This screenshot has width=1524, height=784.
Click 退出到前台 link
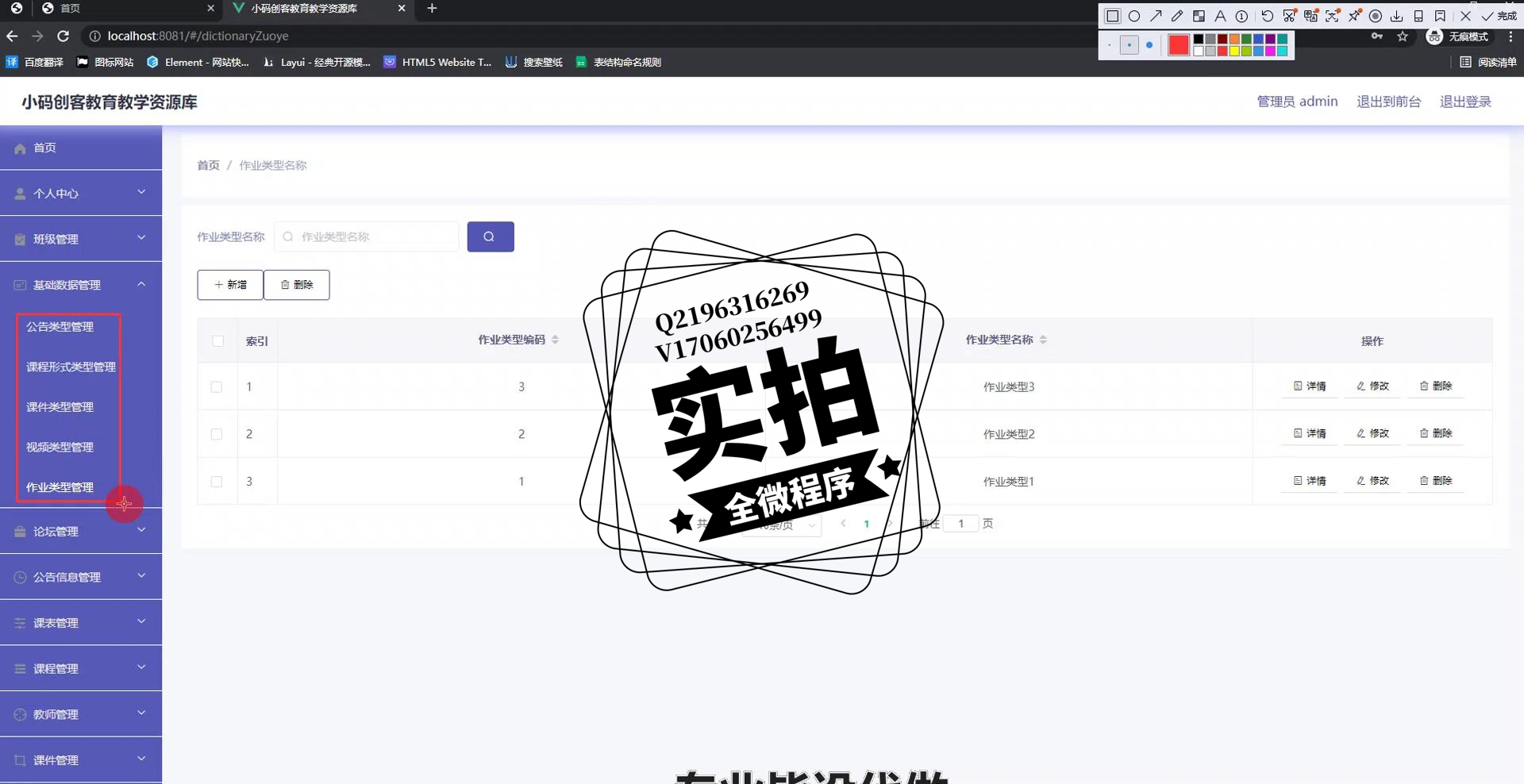(1388, 102)
